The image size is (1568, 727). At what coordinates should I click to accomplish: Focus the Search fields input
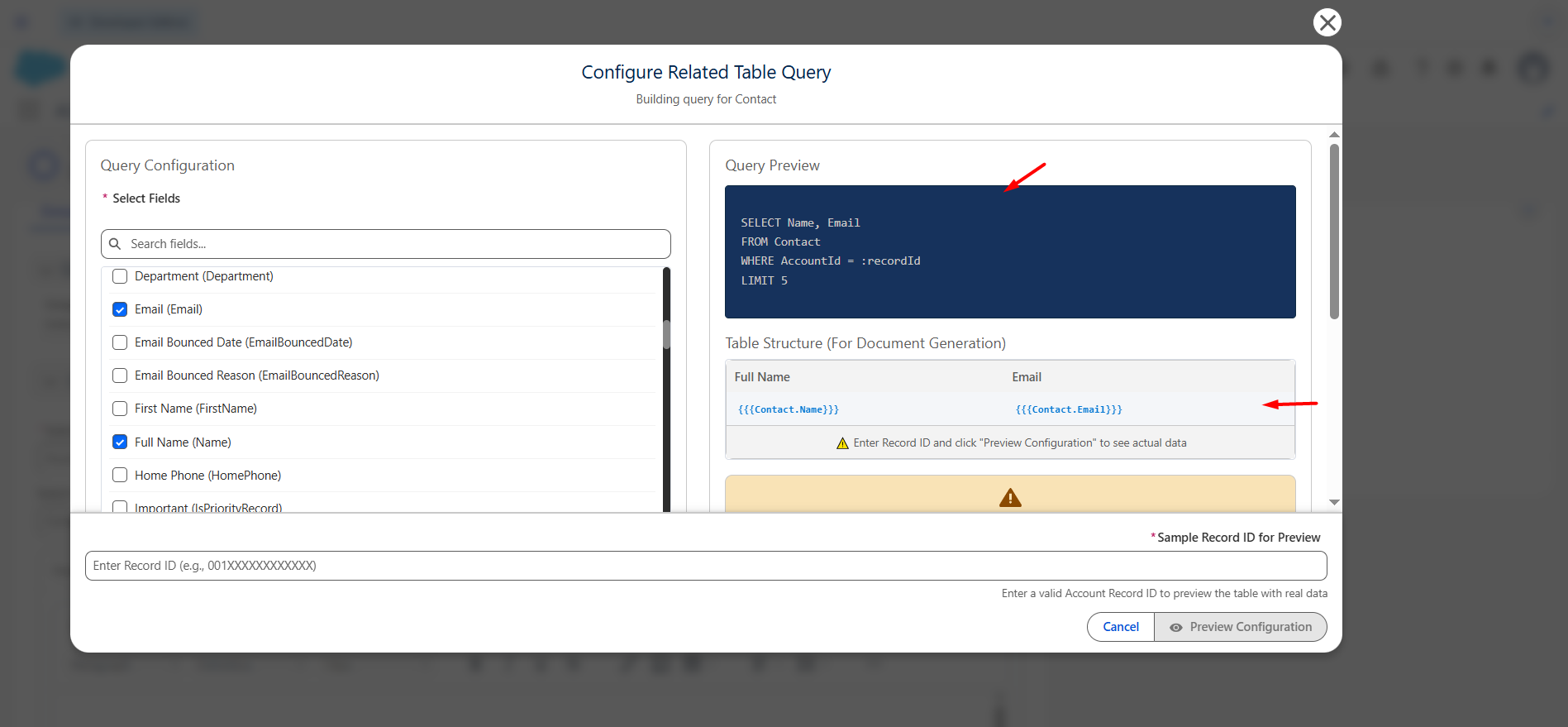click(386, 244)
